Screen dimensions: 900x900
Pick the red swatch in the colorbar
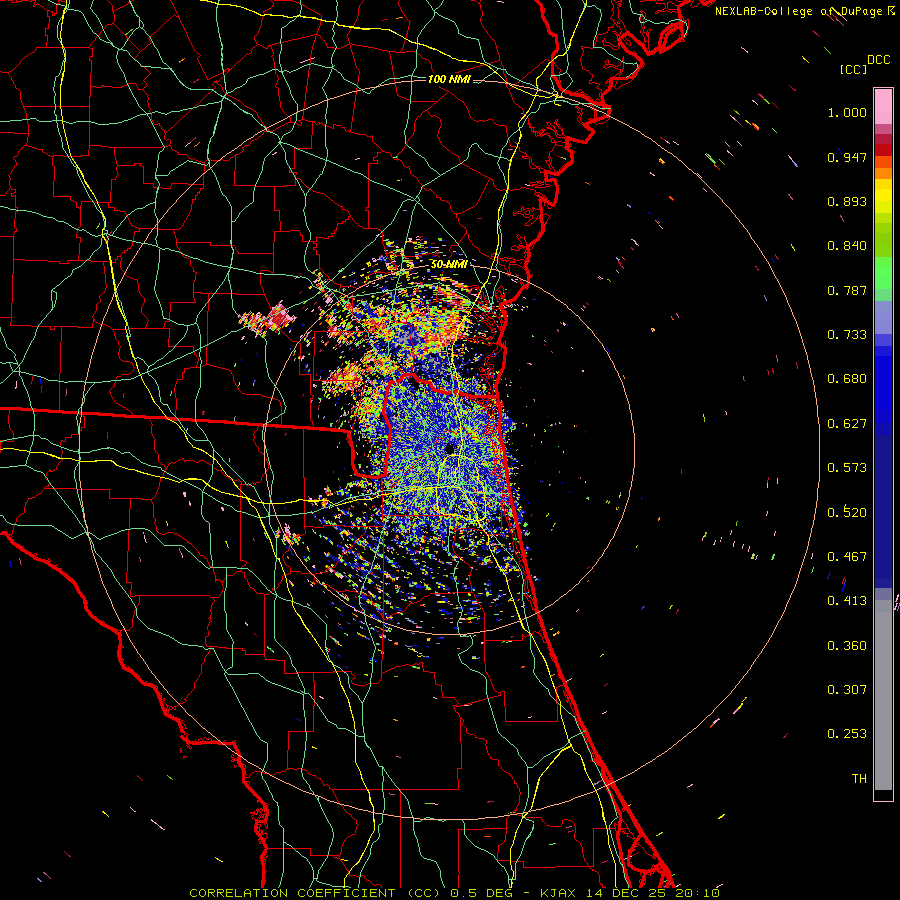[x=883, y=150]
